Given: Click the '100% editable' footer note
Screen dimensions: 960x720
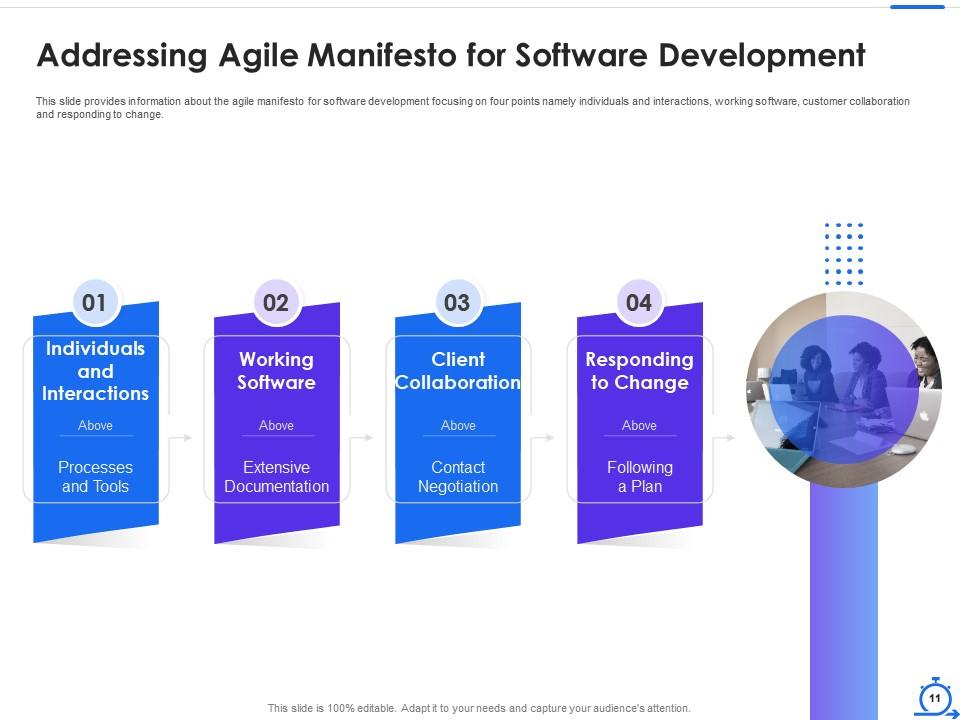Looking at the screenshot, I should (x=479, y=708).
